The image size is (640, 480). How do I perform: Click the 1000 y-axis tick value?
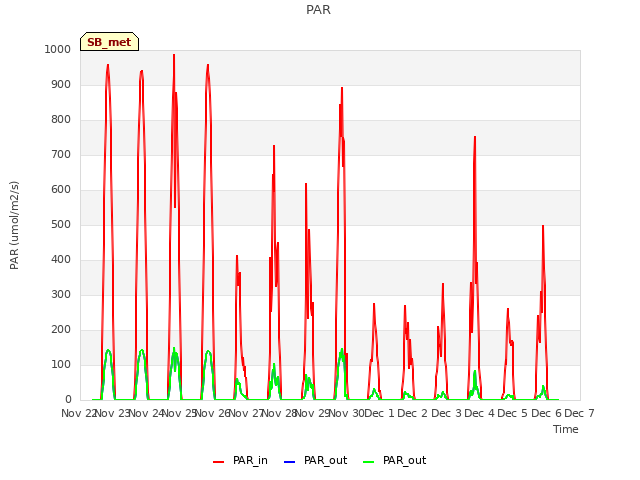pyautogui.click(x=58, y=49)
